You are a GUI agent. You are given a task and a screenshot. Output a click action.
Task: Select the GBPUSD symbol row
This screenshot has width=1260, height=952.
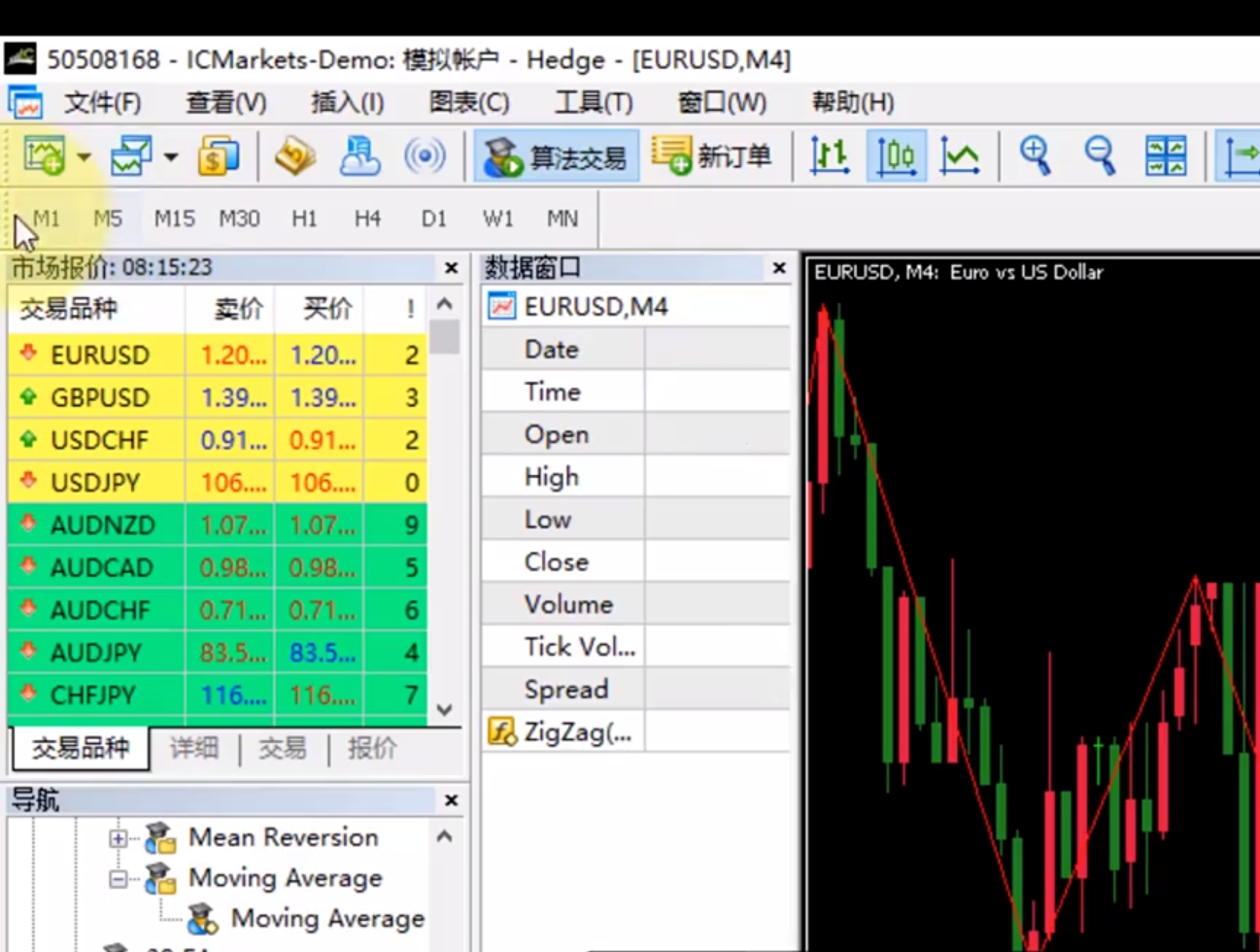click(x=218, y=397)
